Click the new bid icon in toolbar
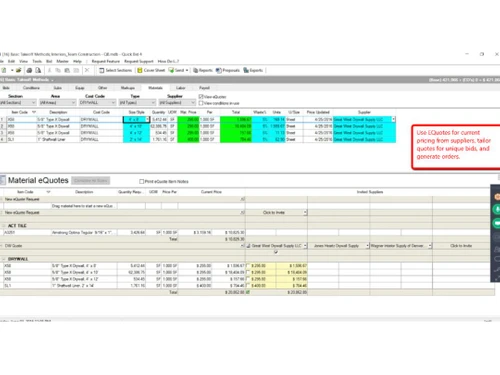 [4, 70]
